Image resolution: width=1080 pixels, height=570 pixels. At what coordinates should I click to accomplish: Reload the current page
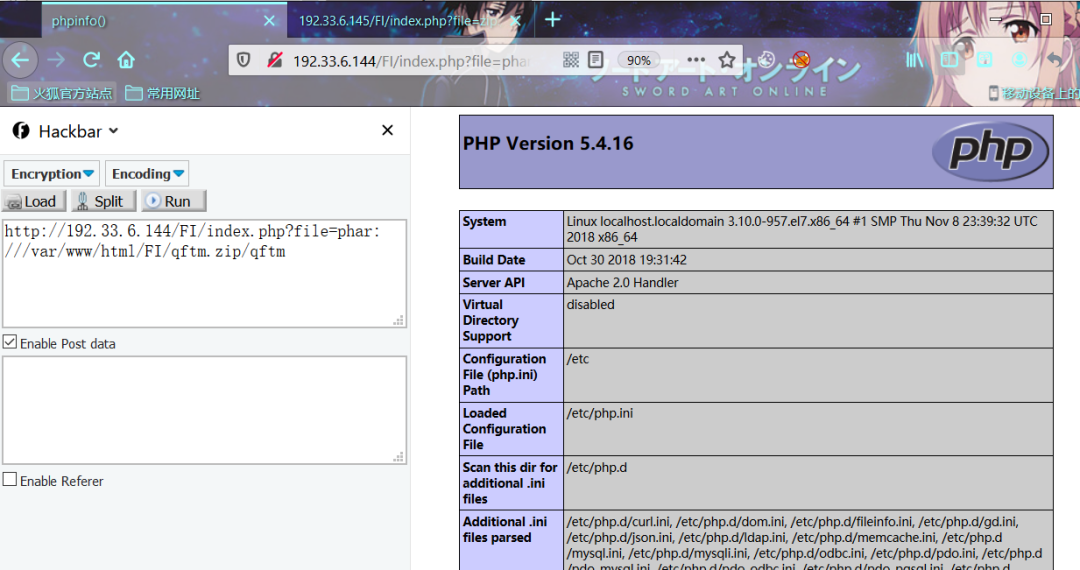click(x=92, y=60)
